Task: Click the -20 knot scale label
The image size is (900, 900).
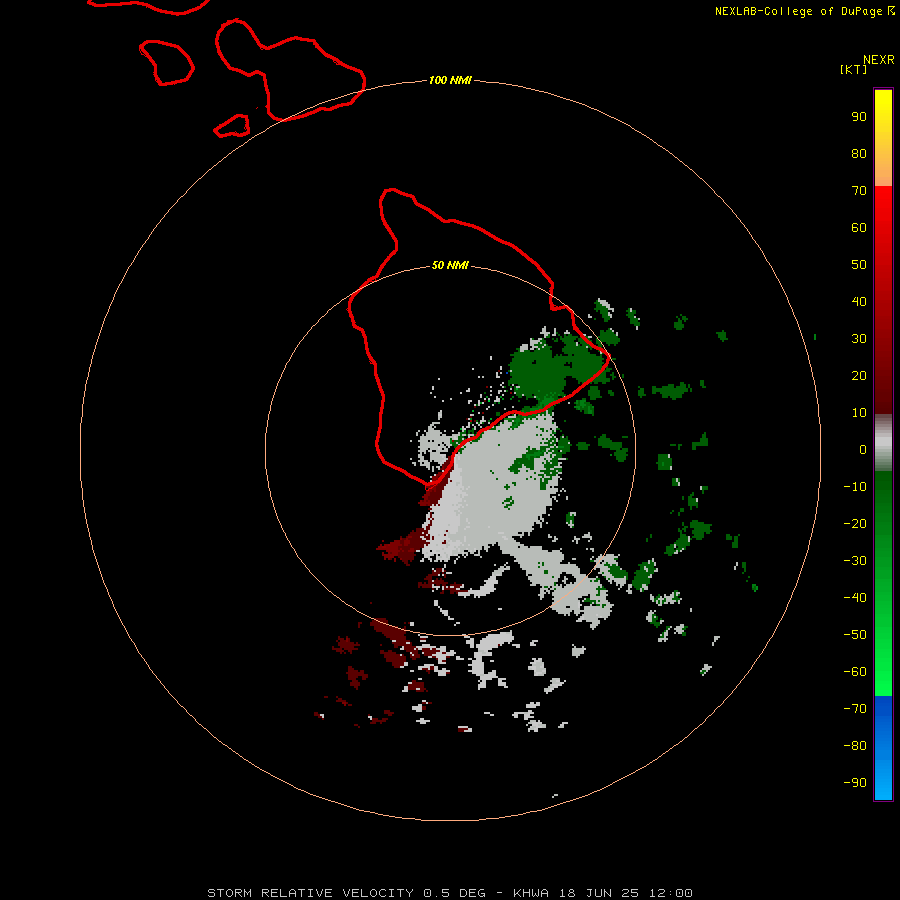Action: [855, 523]
